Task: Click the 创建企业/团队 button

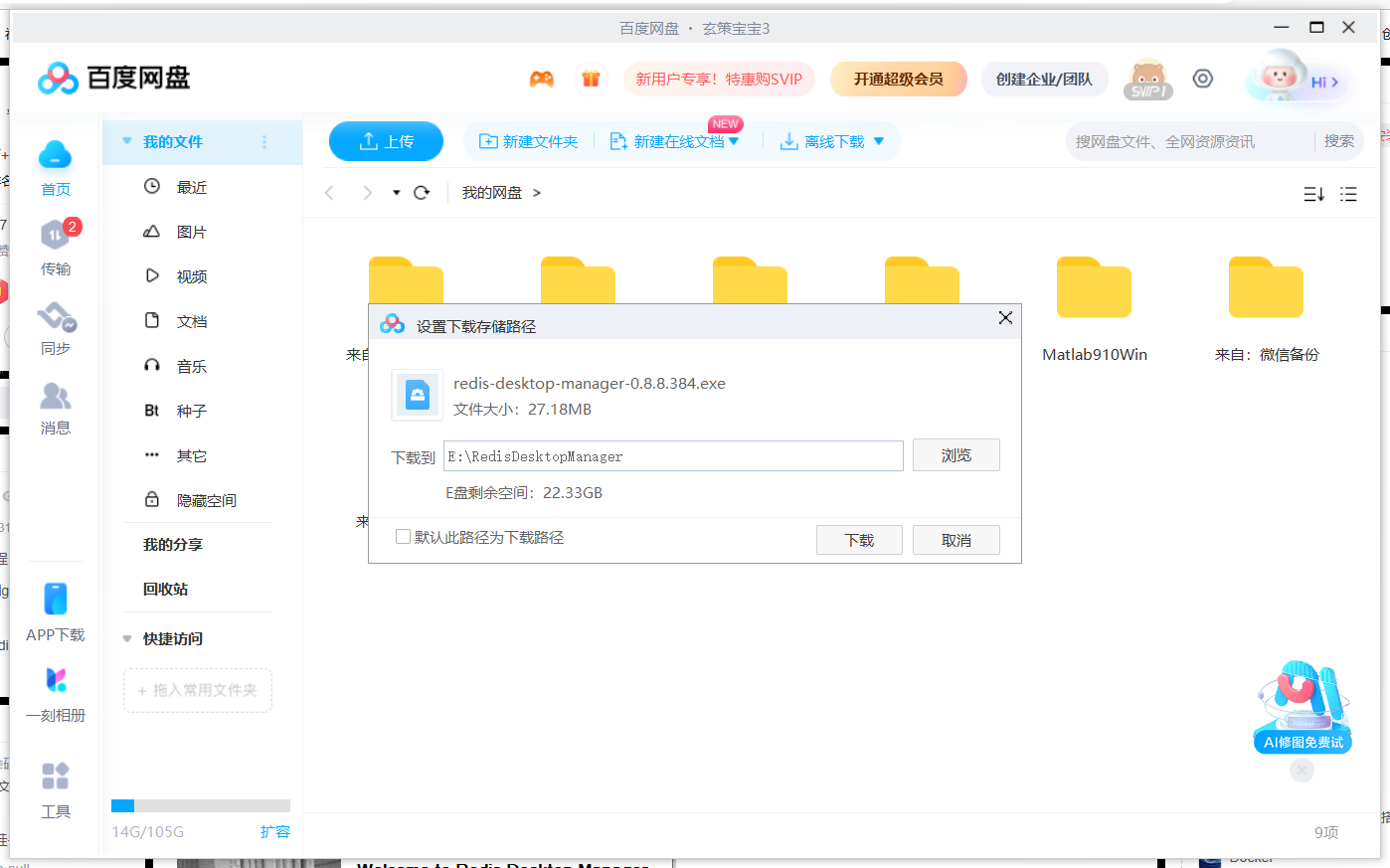Action: [1044, 80]
